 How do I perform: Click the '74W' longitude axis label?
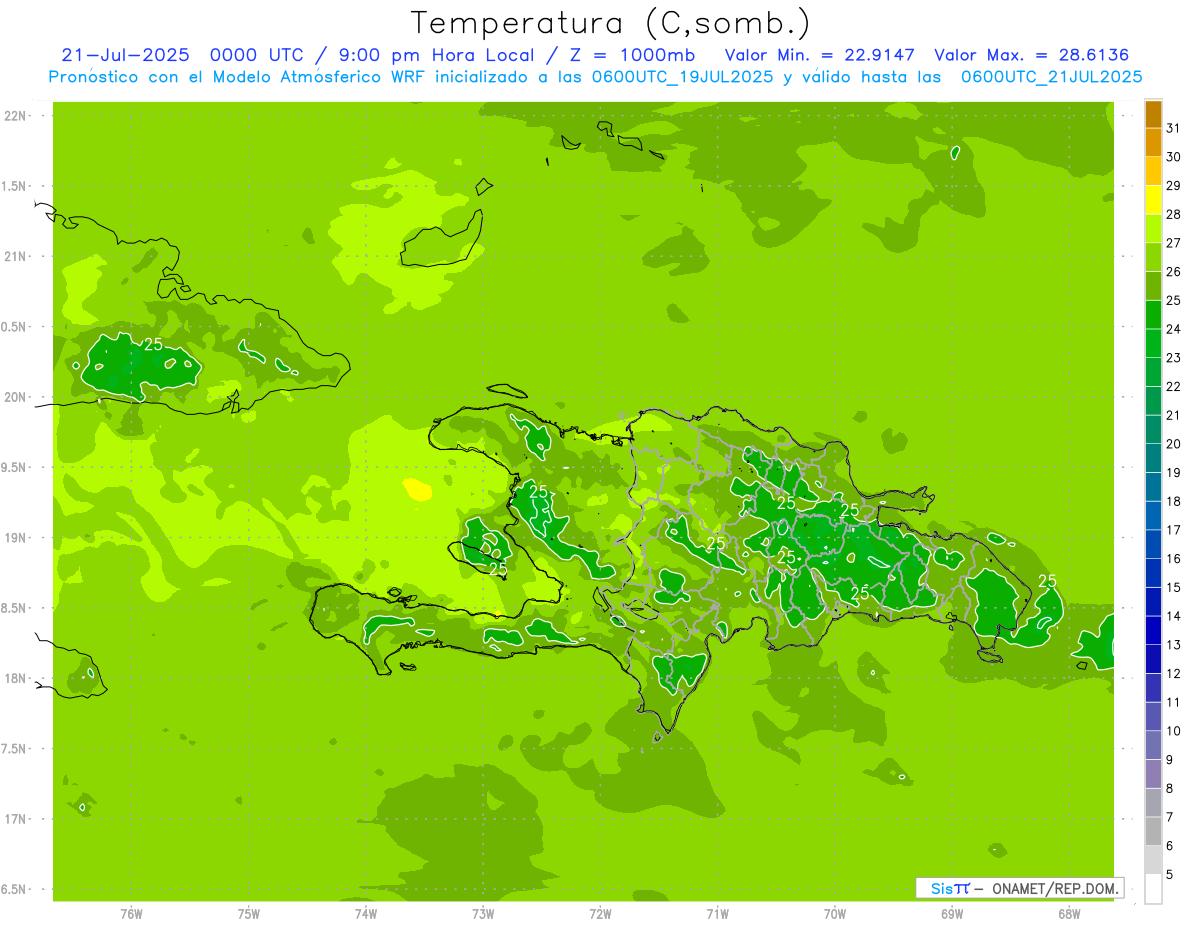pos(366,914)
